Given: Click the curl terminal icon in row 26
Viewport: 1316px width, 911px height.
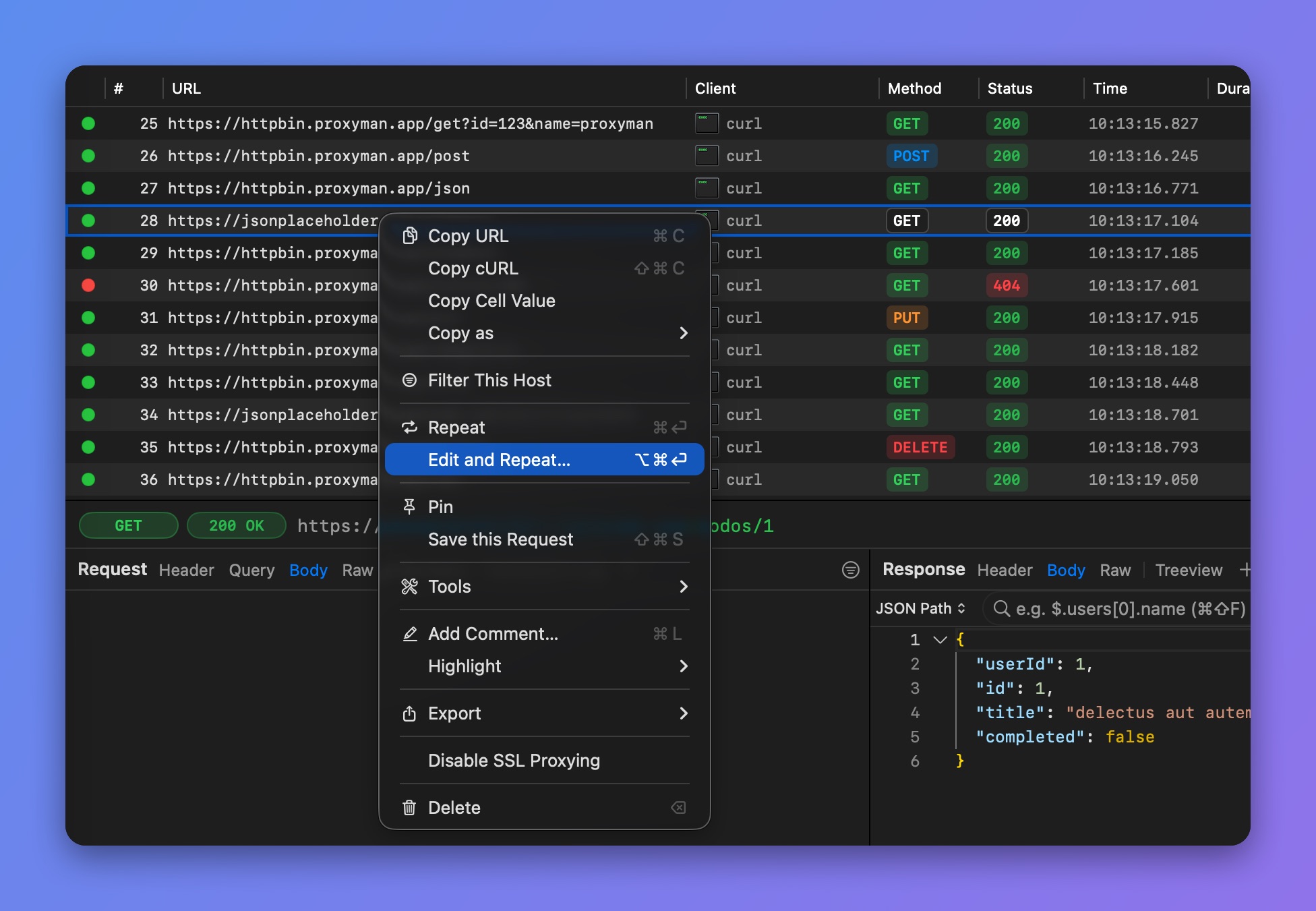Looking at the screenshot, I should pyautogui.click(x=706, y=155).
